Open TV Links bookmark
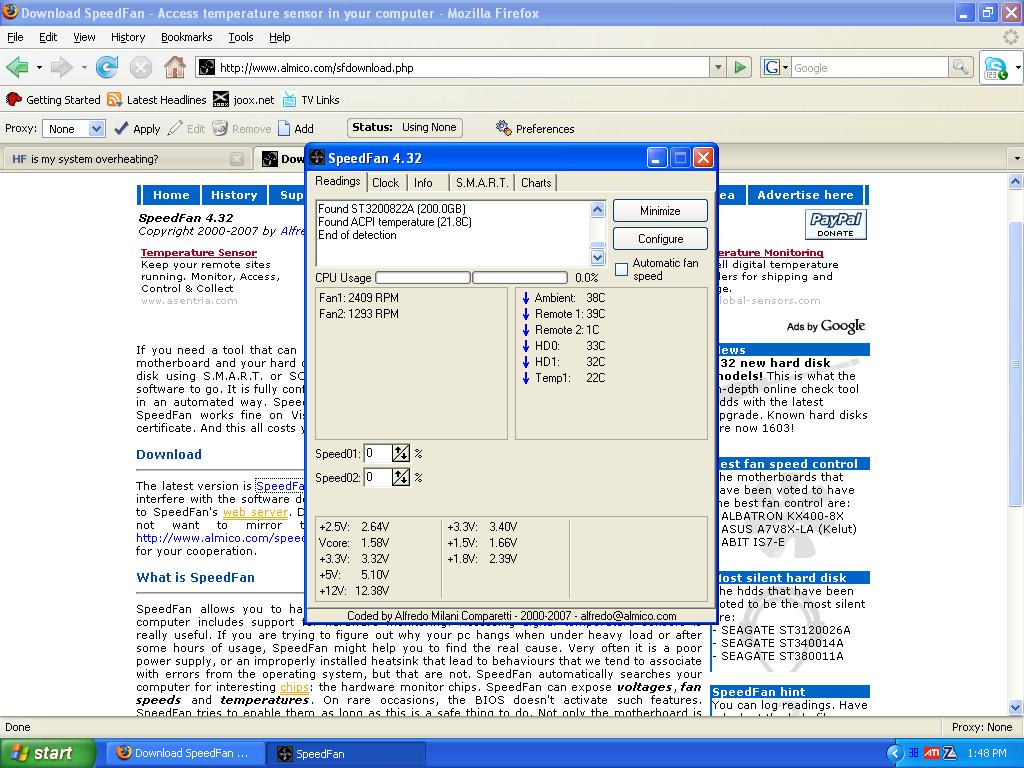Image resolution: width=1024 pixels, height=768 pixels. click(311, 100)
